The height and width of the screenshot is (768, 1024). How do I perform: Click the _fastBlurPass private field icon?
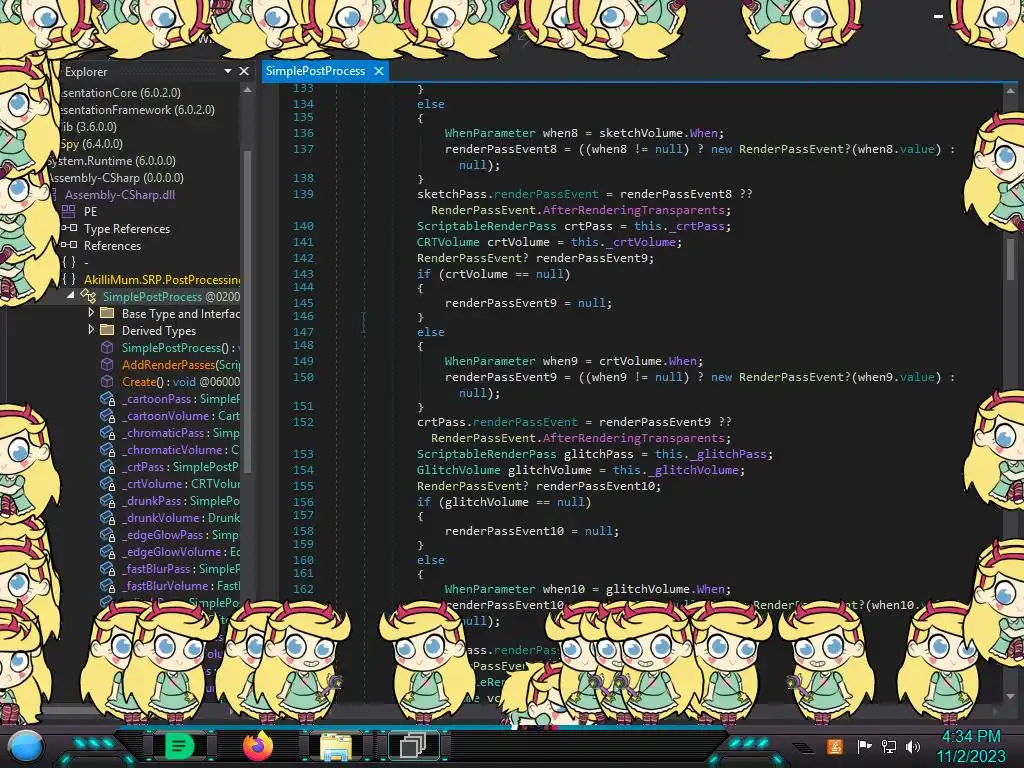107,568
